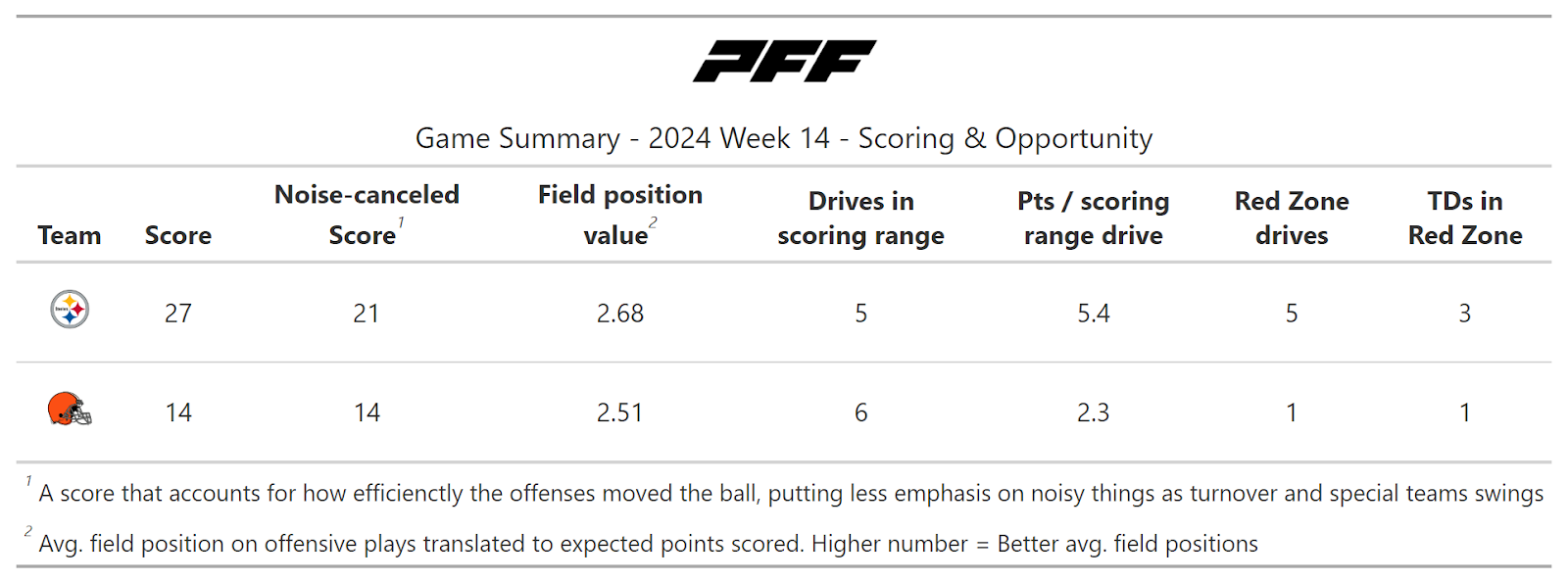Image resolution: width=1568 pixels, height=581 pixels.
Task: Click the Browns 2.3 points per drive
Action: (x=1094, y=412)
